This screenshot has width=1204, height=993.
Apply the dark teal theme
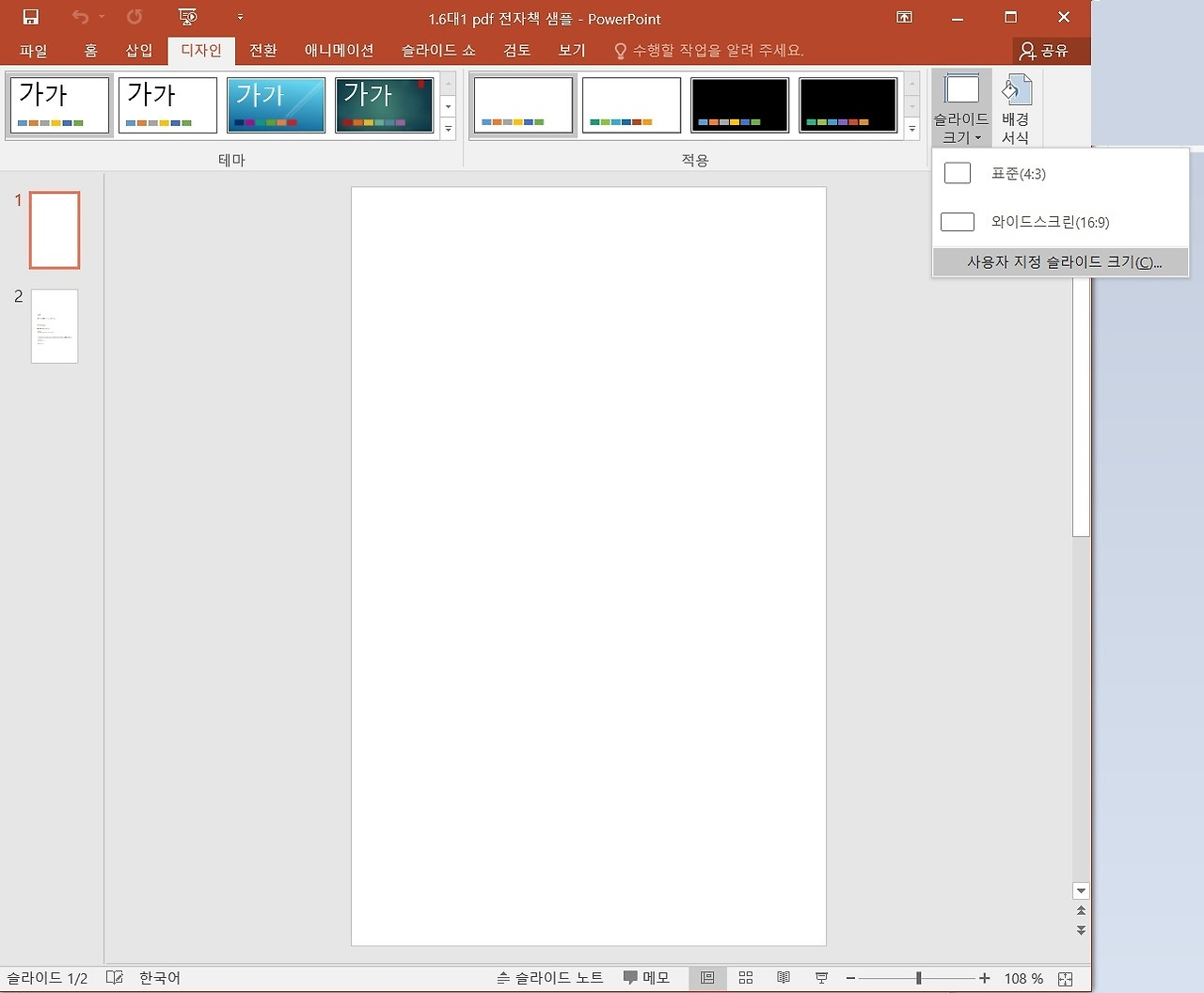click(384, 105)
